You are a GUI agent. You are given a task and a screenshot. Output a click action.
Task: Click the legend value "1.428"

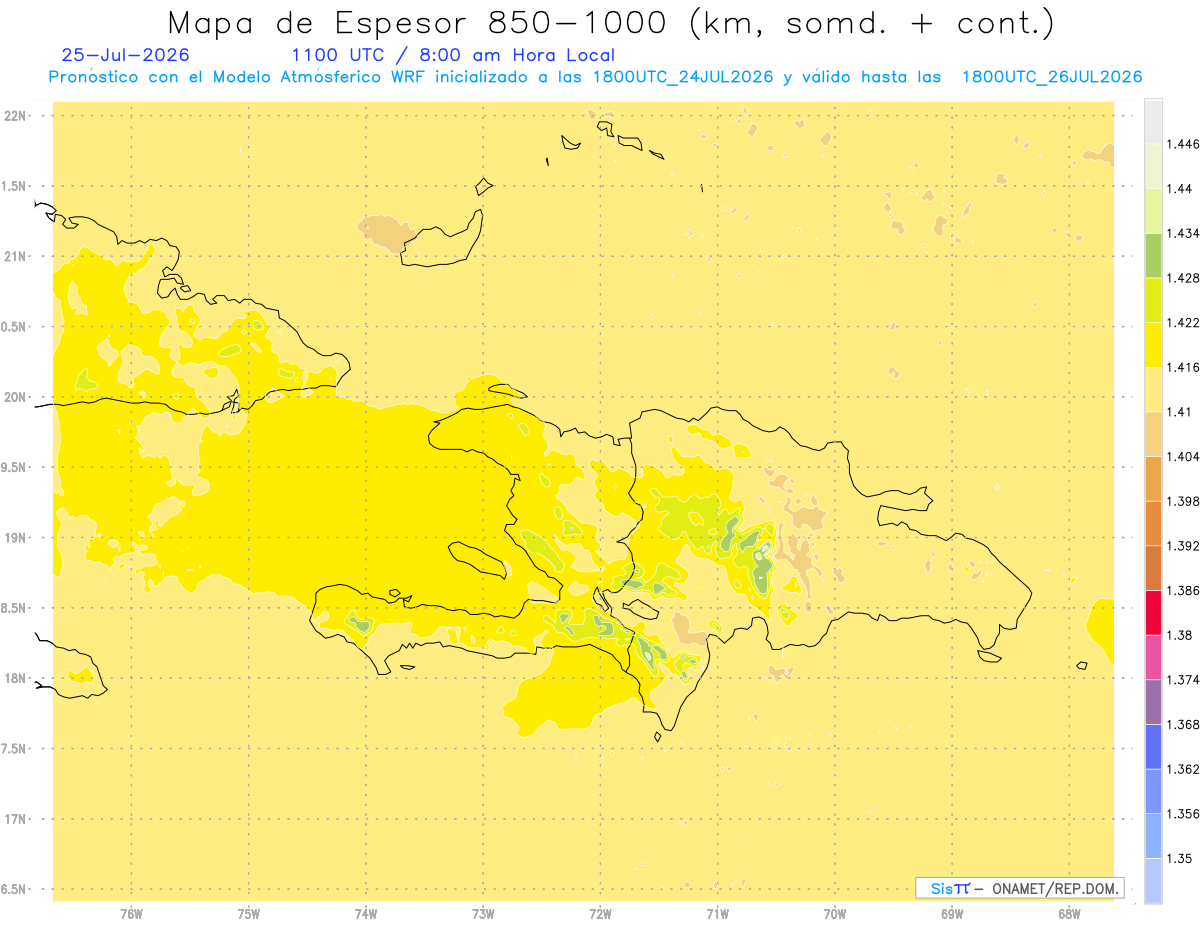click(x=1183, y=278)
